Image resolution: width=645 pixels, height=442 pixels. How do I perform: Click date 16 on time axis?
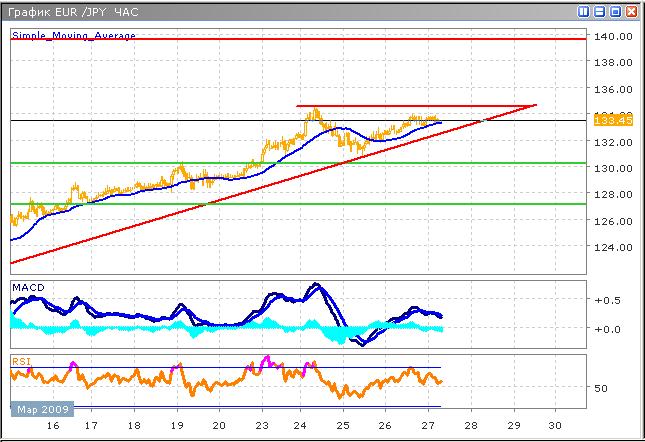pyautogui.click(x=53, y=426)
